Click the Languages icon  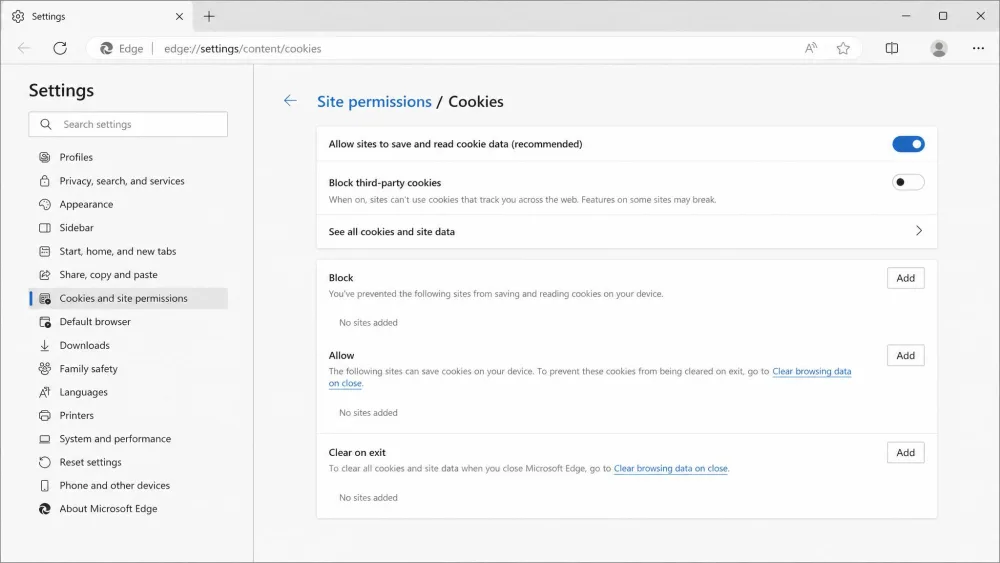[45, 392]
